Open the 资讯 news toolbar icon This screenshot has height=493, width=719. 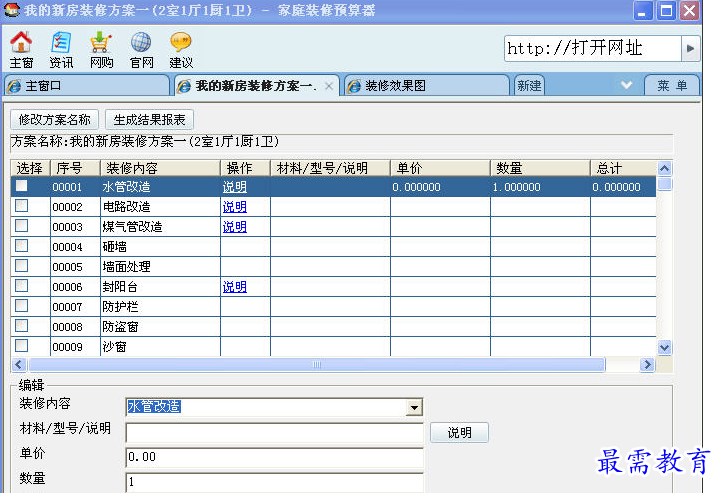tap(61, 50)
